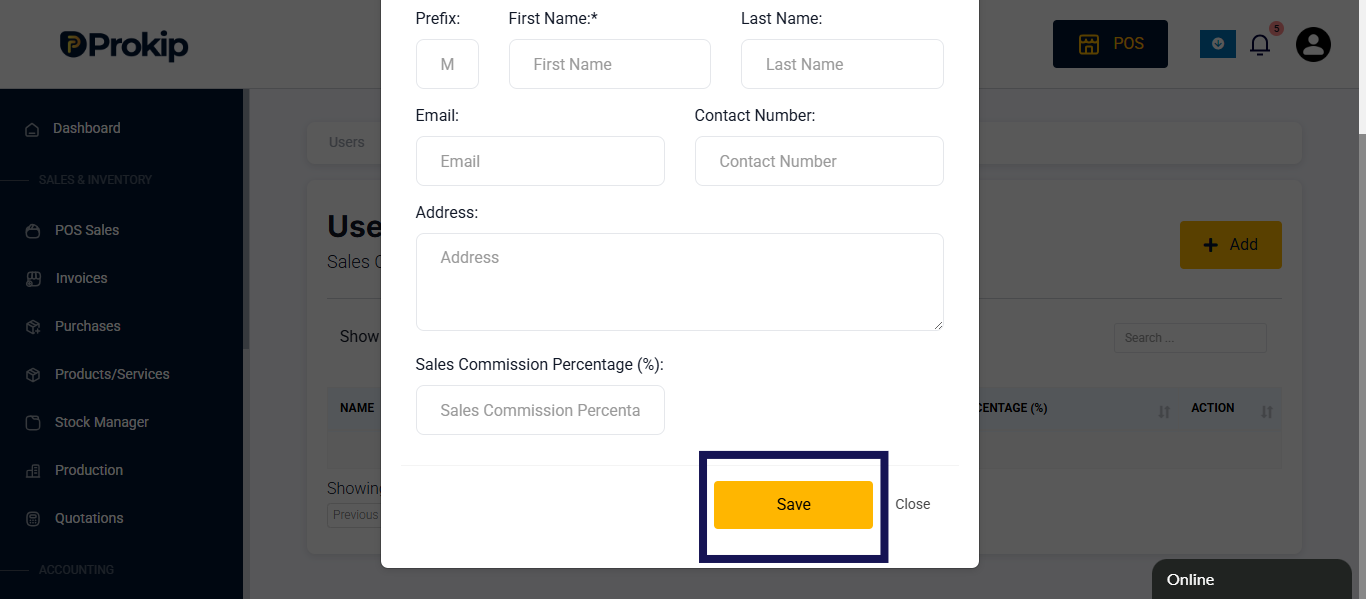Image resolution: width=1366 pixels, height=599 pixels.
Task: Click into the First Name field
Action: [610, 64]
